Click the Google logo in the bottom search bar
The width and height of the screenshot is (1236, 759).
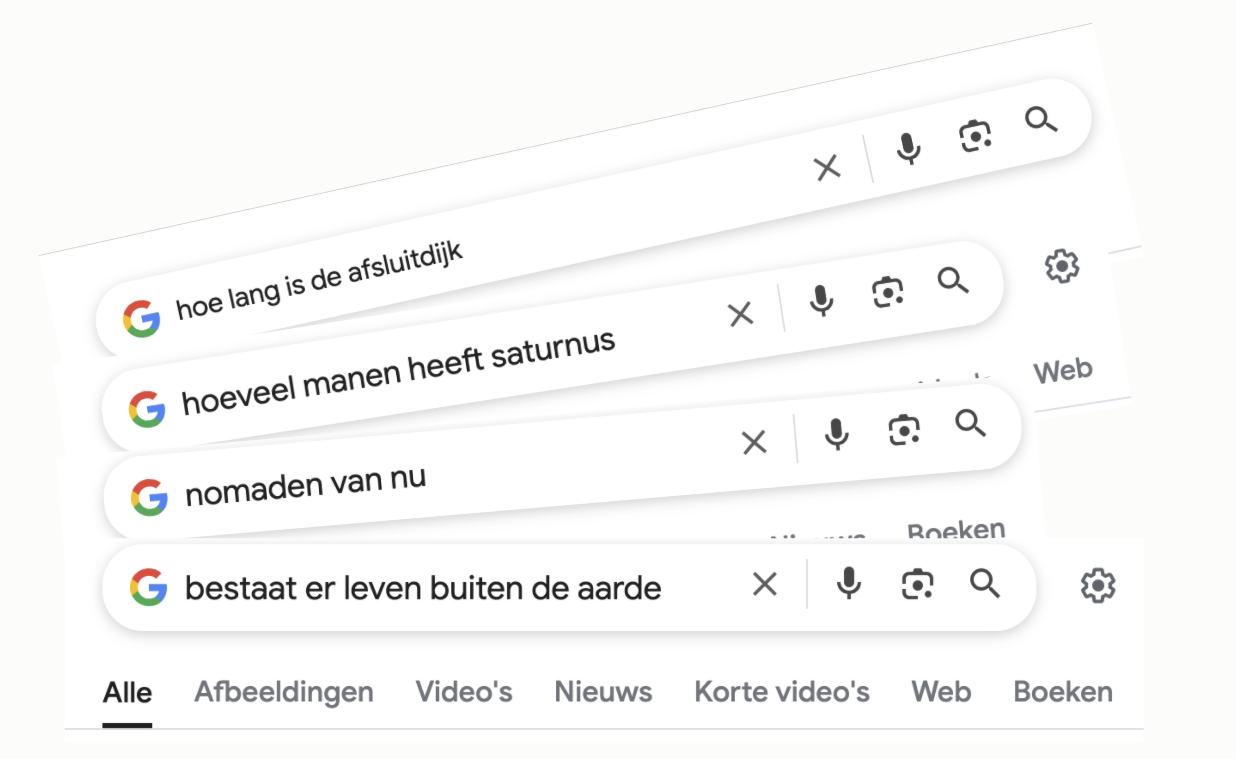148,588
